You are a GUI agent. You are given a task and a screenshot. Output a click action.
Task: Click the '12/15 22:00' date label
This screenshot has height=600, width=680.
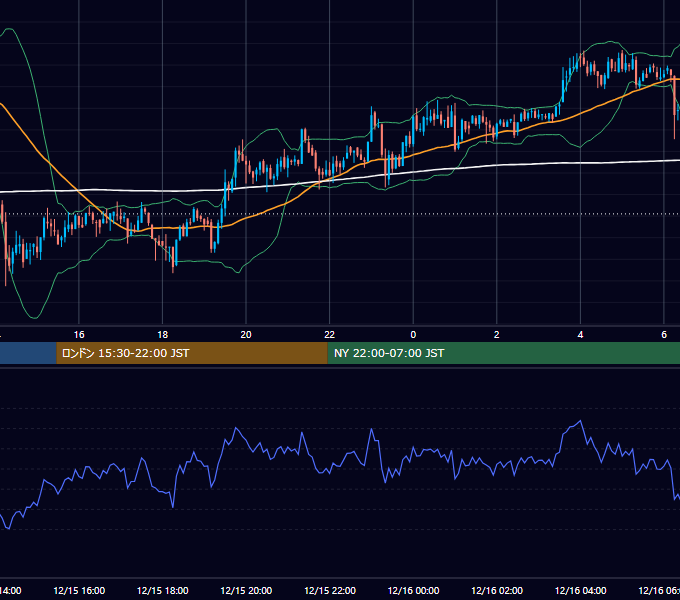tap(330, 590)
